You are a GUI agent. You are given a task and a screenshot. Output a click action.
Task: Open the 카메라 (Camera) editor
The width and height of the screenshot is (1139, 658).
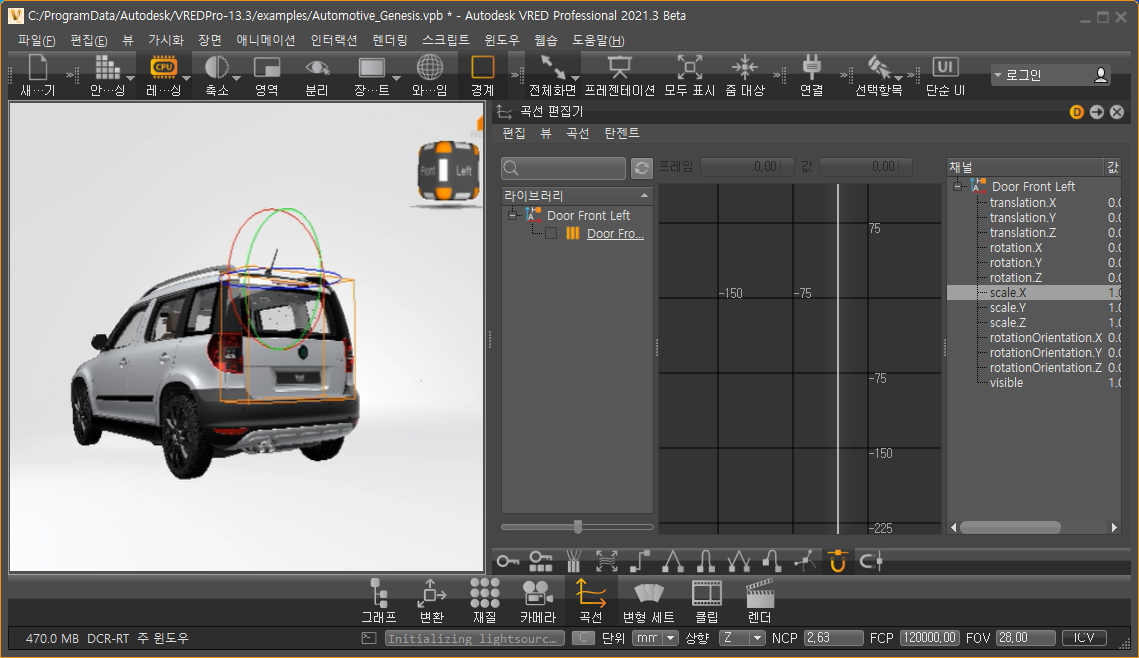click(537, 600)
